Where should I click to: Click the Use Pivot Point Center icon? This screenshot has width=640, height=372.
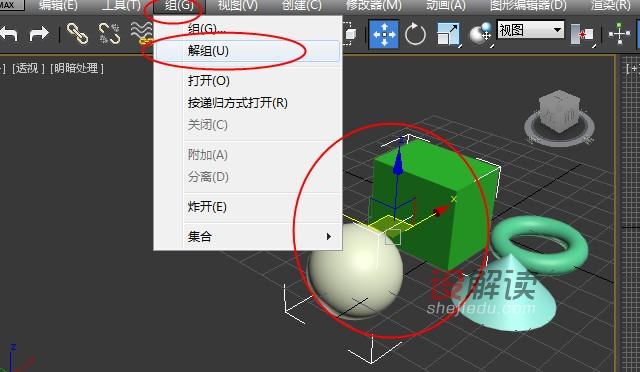pos(582,34)
